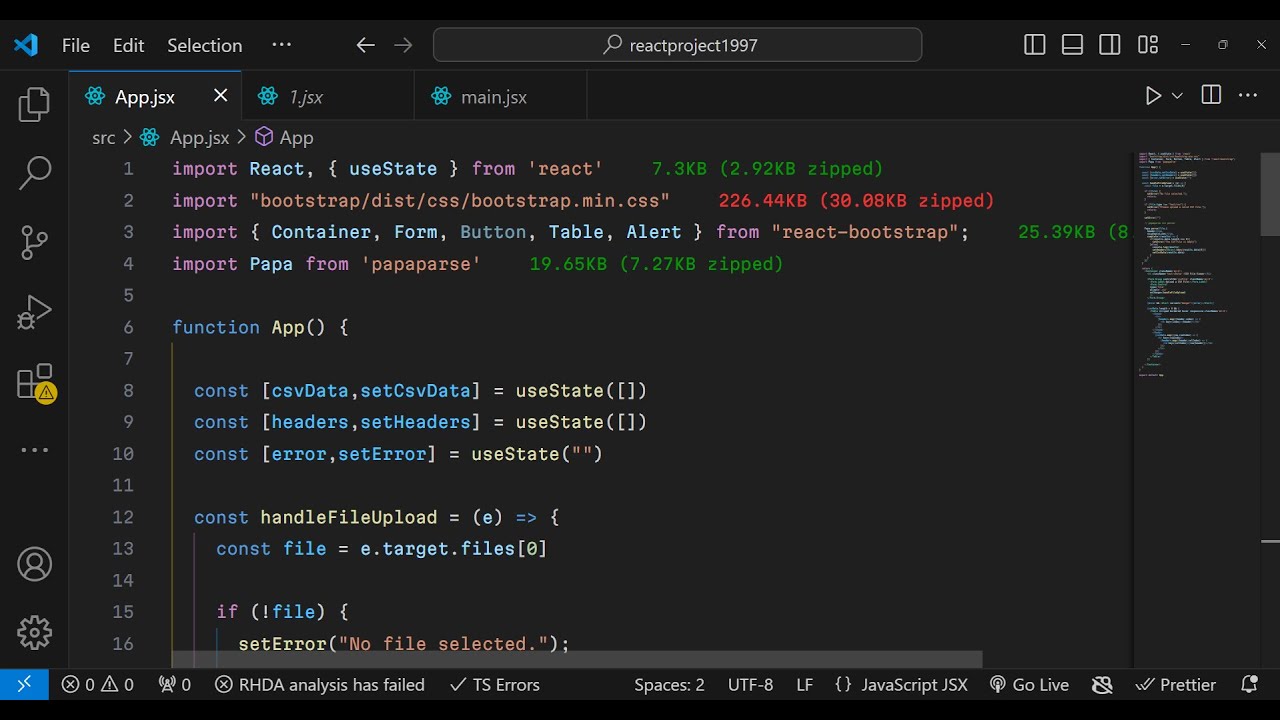Select language mode JavaScript JSX
Screen dimensions: 1280x720
coord(901,684)
